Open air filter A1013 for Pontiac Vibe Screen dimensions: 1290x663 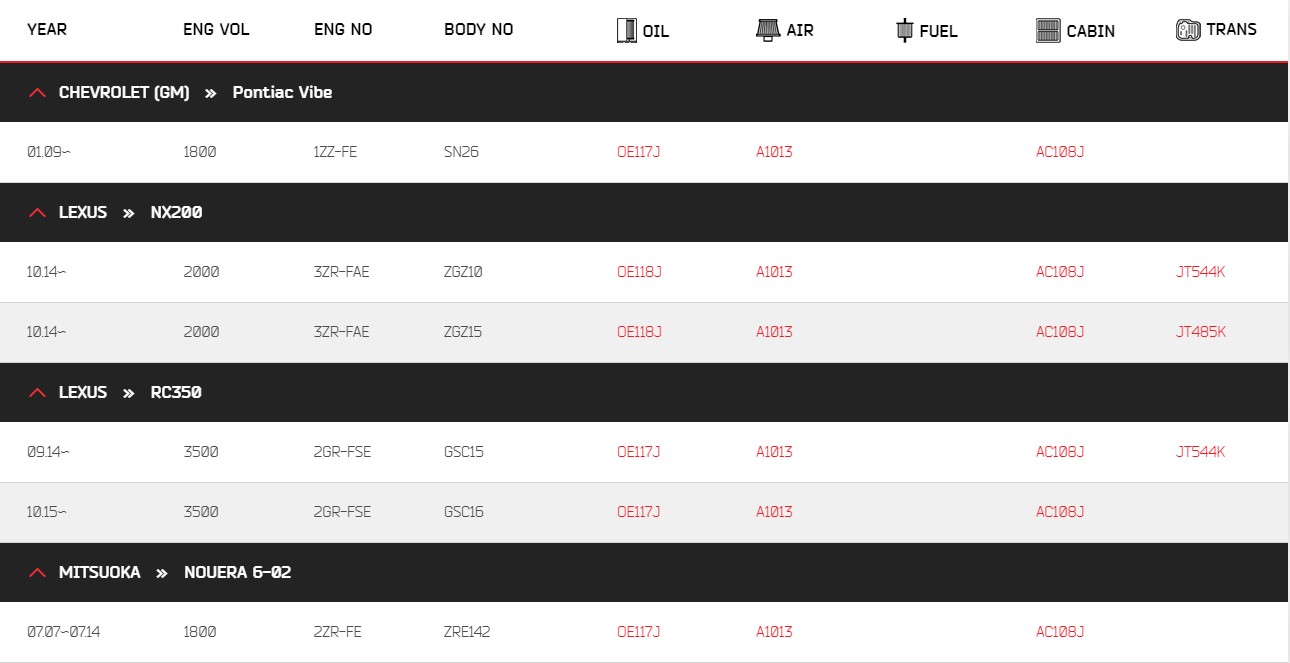point(774,152)
